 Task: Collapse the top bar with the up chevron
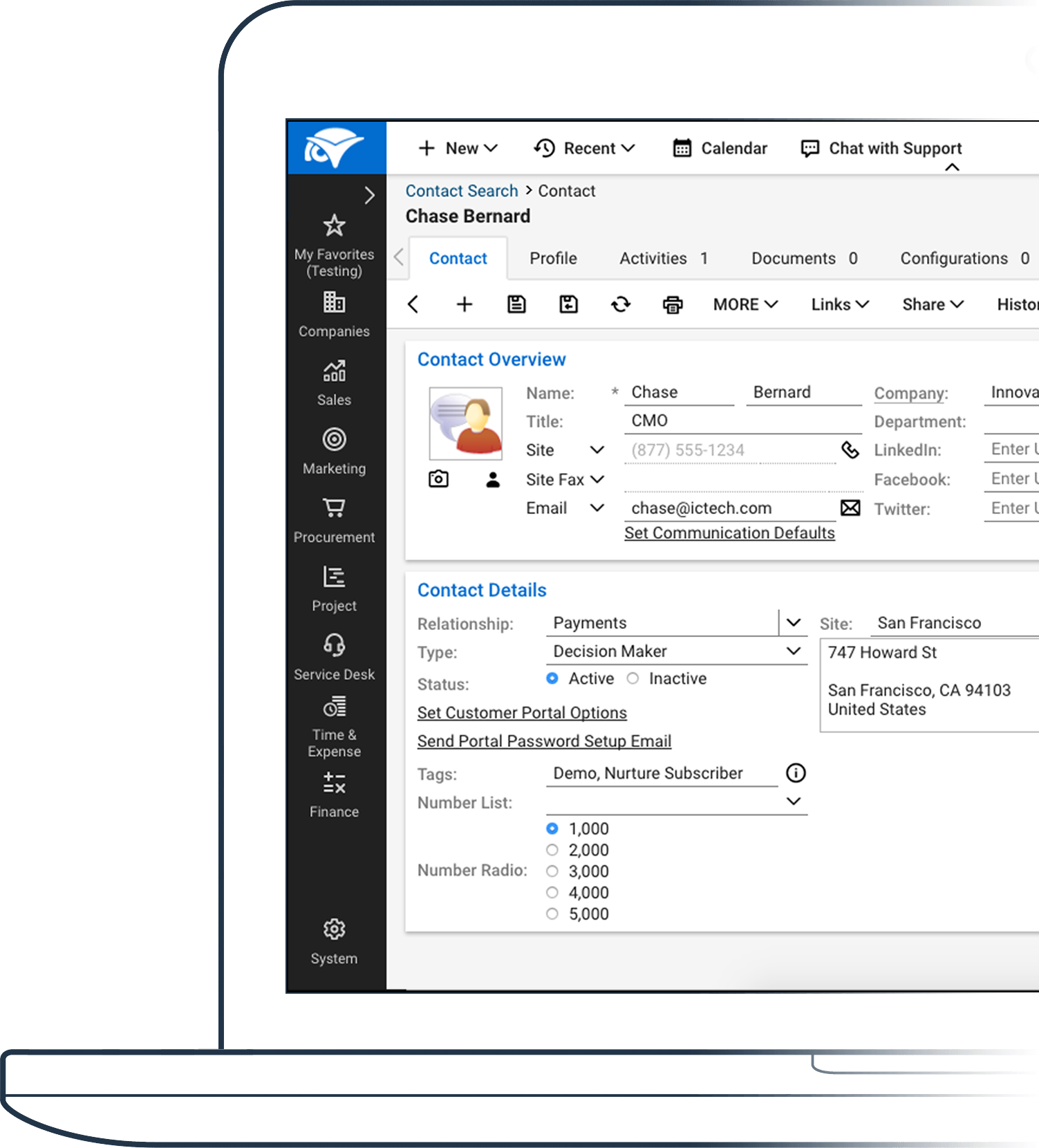point(952,167)
